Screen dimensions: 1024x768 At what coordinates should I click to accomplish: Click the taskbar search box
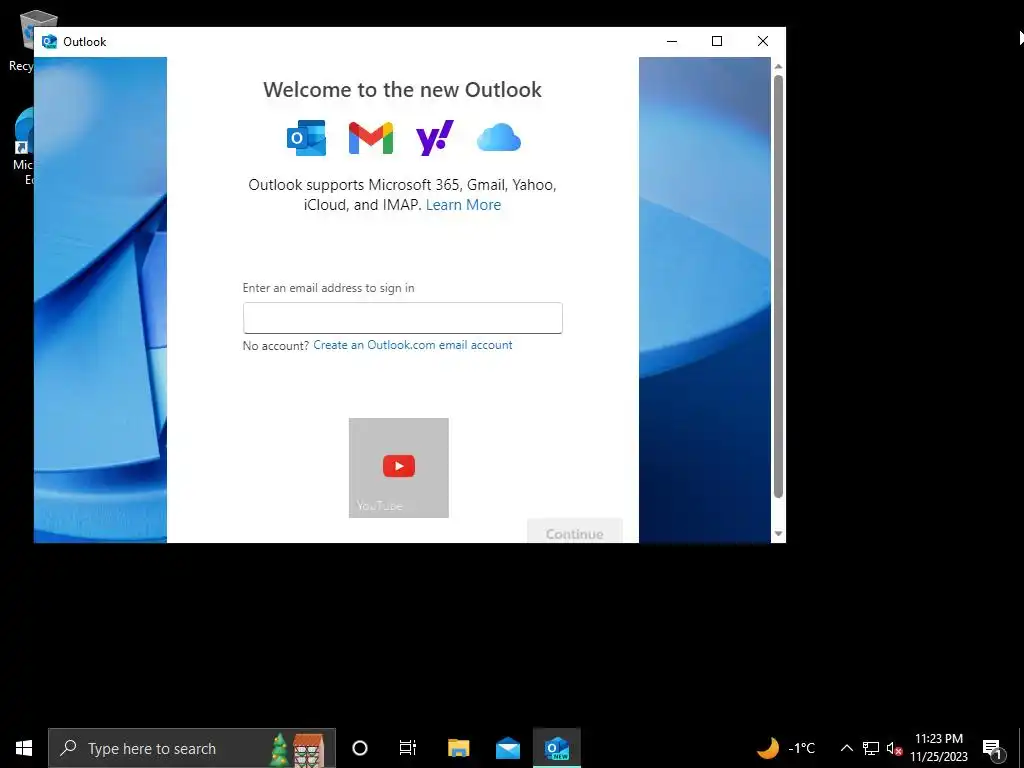tap(191, 748)
